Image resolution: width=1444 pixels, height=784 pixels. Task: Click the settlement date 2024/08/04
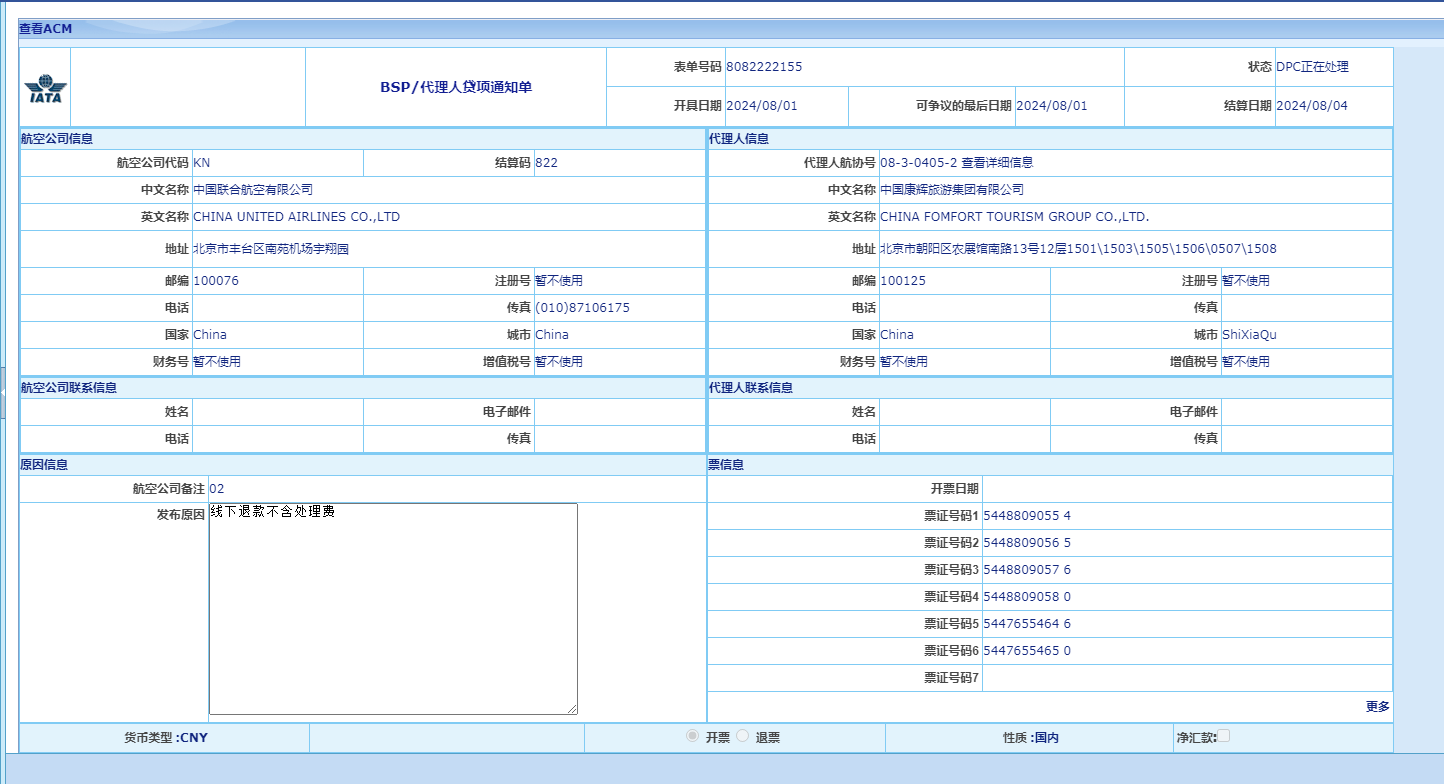1311,106
